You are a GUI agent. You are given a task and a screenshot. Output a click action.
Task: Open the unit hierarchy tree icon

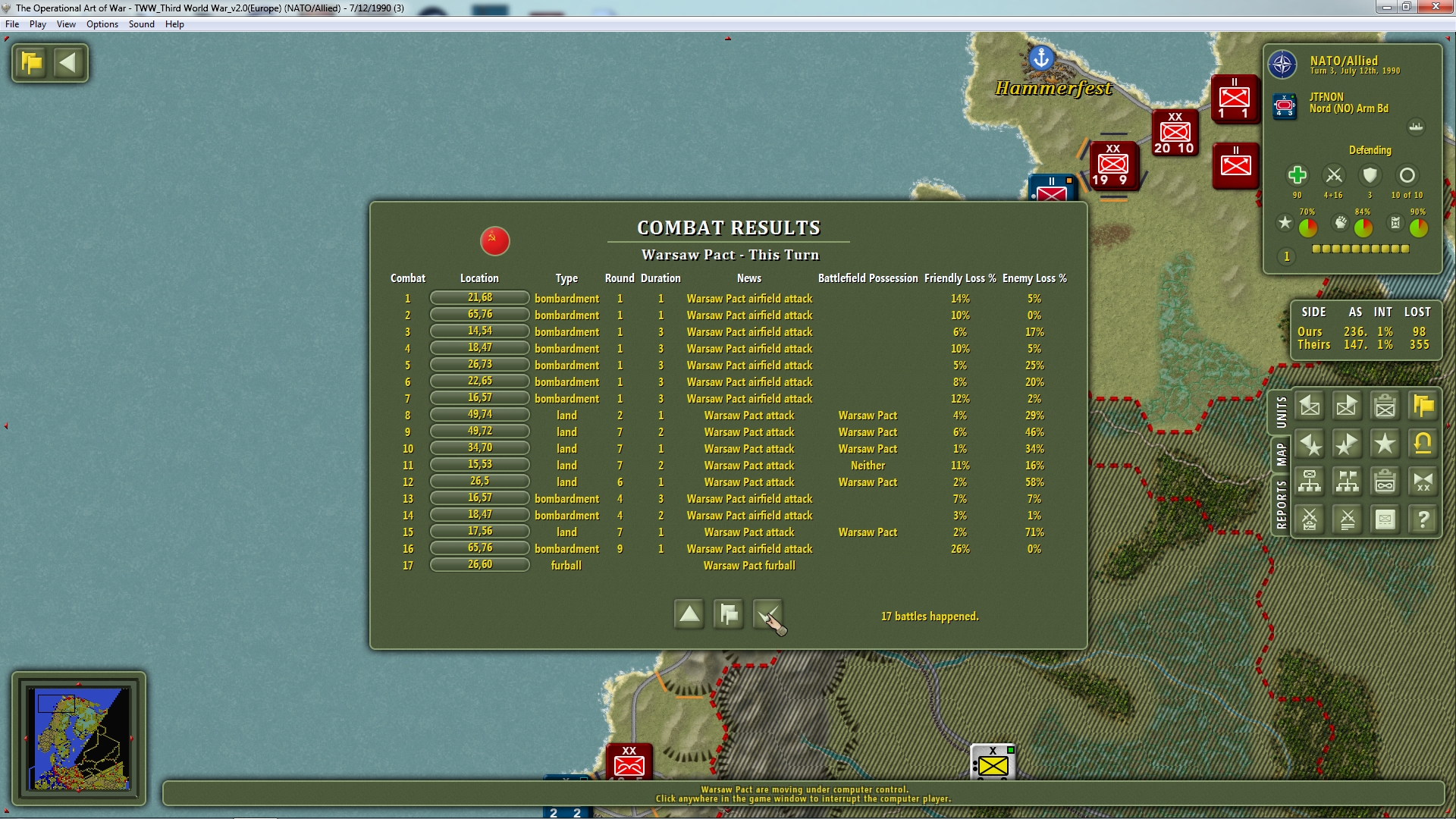pyautogui.click(x=1310, y=482)
